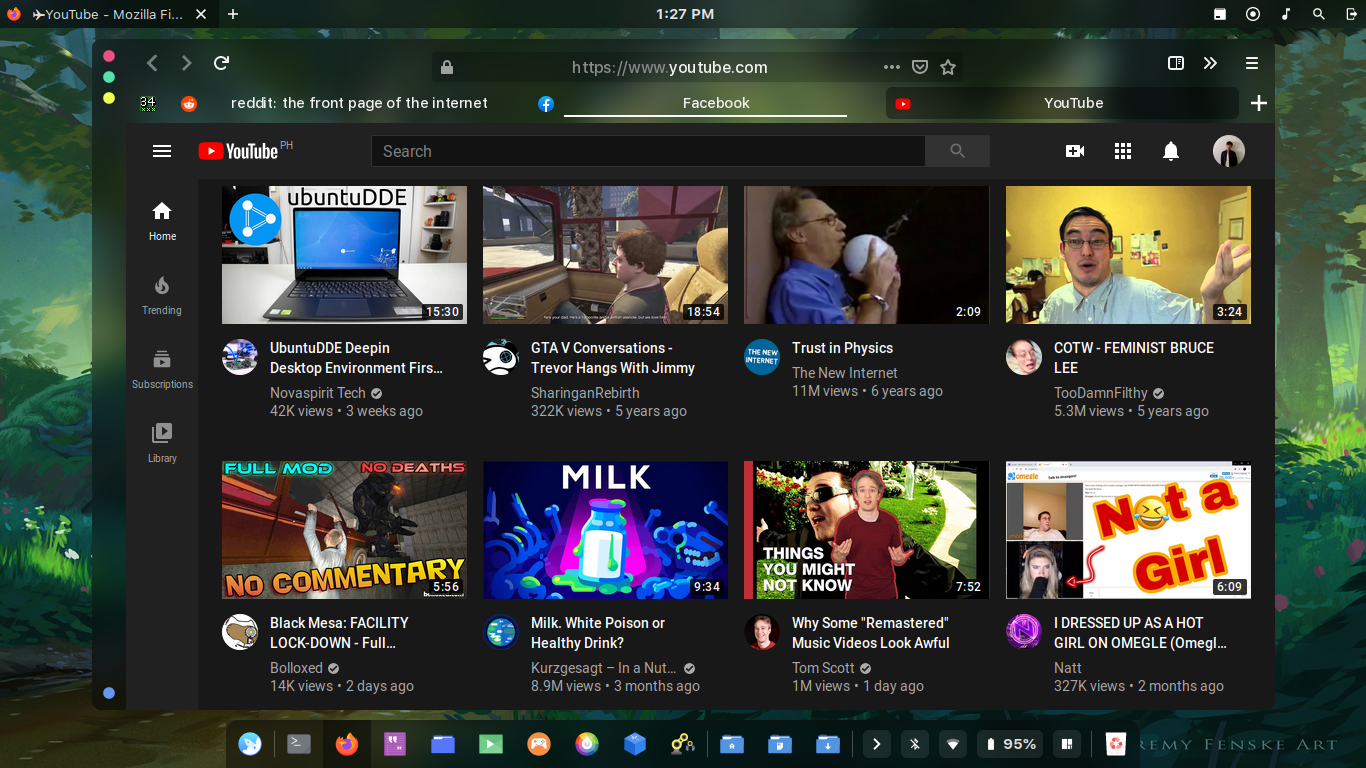
Task: Click the top panel search icon
Action: 1319,14
